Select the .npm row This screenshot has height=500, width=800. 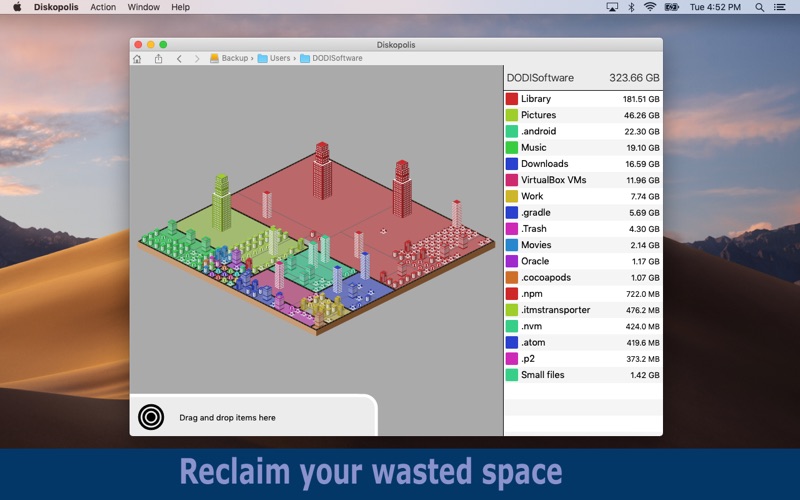(x=583, y=294)
